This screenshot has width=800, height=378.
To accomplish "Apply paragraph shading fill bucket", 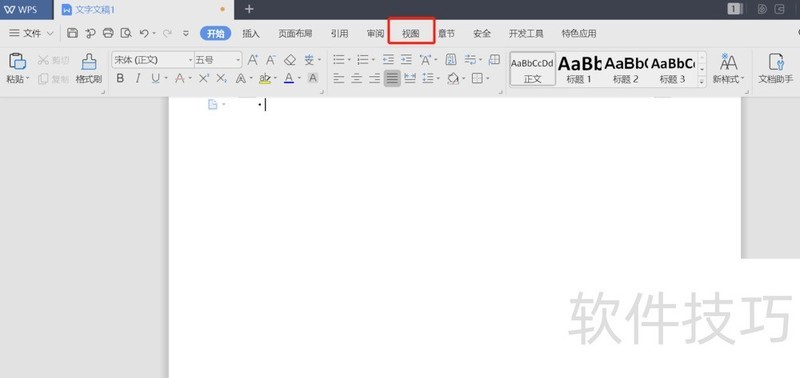I will (453, 79).
